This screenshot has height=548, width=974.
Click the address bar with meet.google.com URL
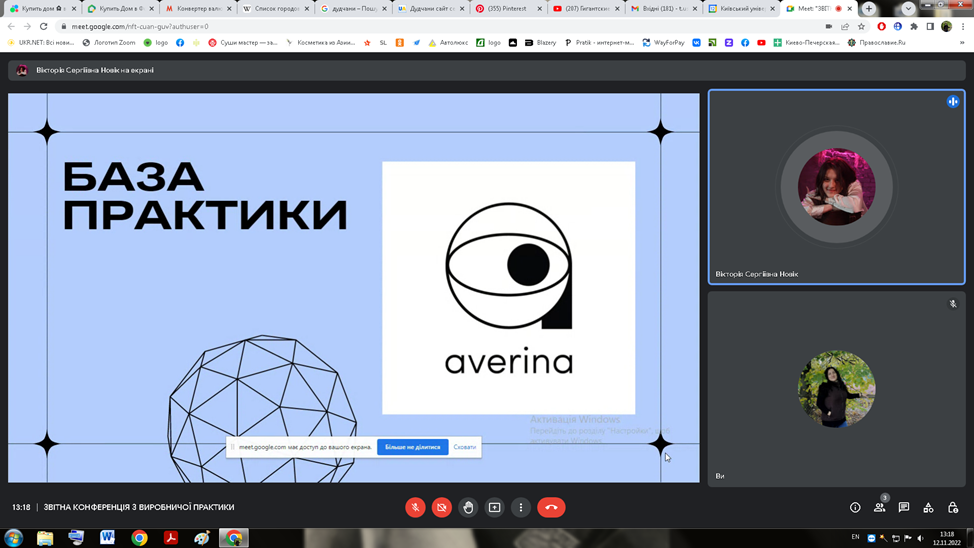pos(400,27)
